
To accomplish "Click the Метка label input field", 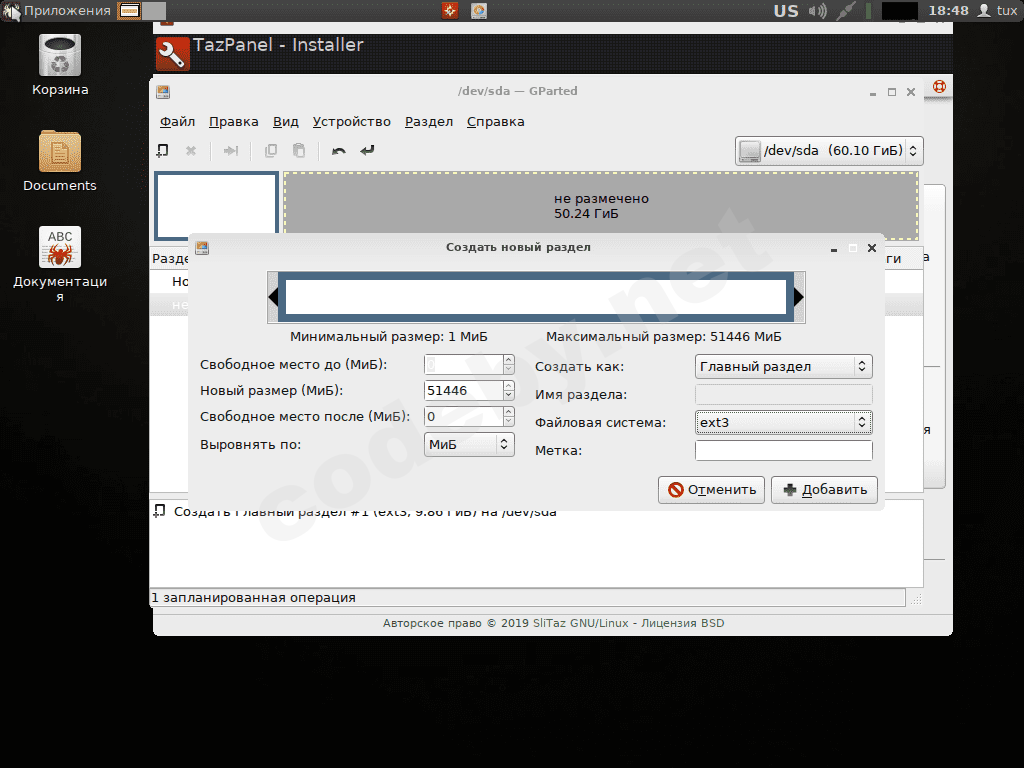I will pyautogui.click(x=784, y=451).
